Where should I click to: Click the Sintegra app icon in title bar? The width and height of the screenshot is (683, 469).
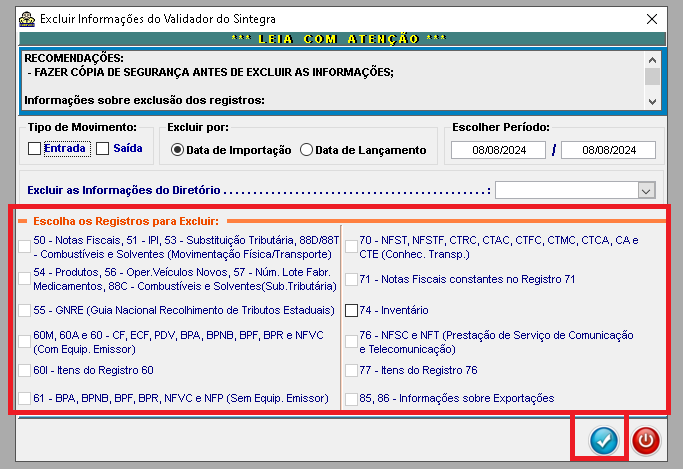point(27,19)
